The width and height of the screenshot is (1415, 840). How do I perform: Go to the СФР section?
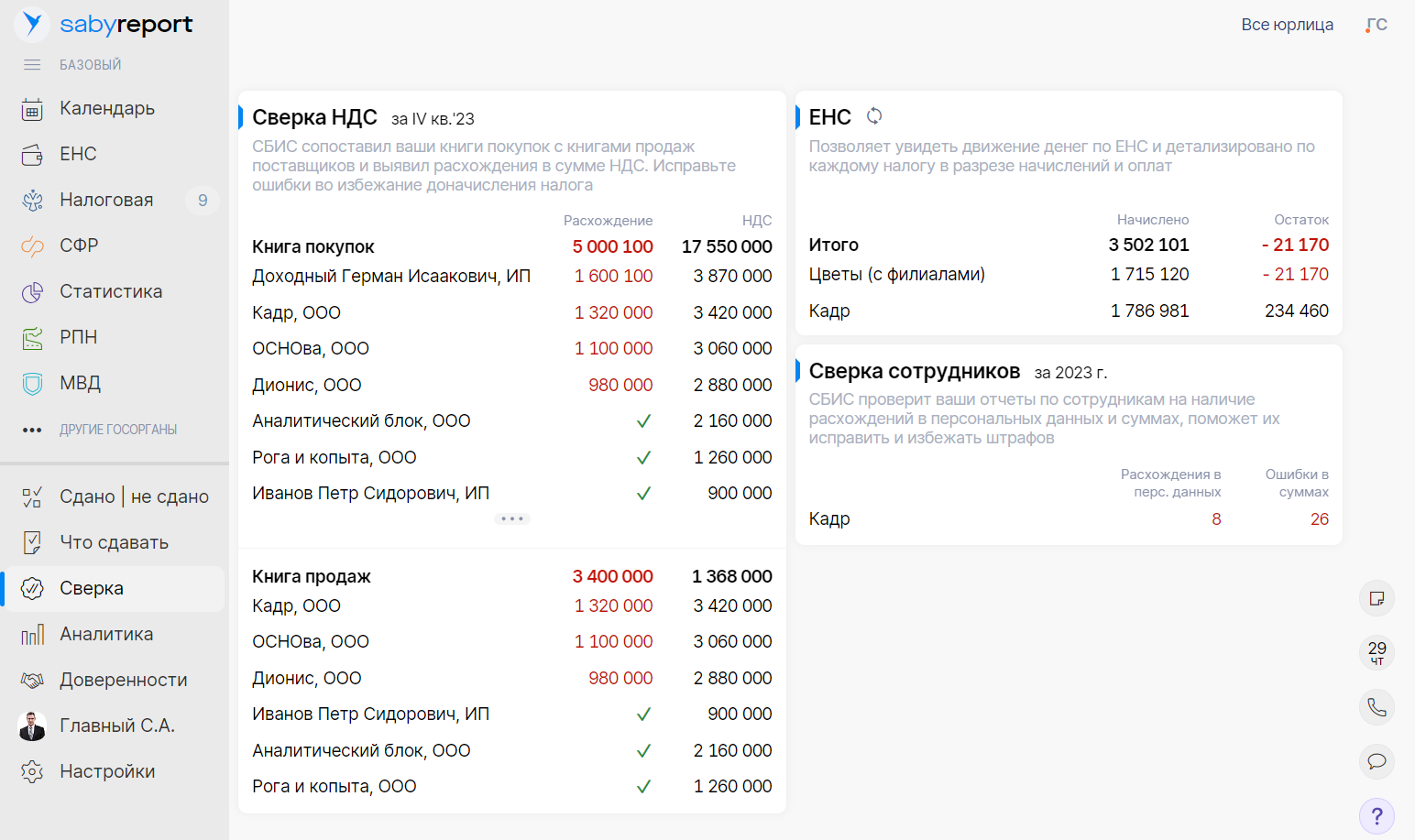tap(77, 245)
